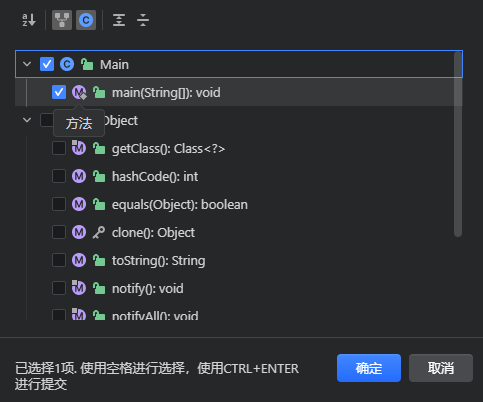Click the class icon next to Main

click(67, 64)
